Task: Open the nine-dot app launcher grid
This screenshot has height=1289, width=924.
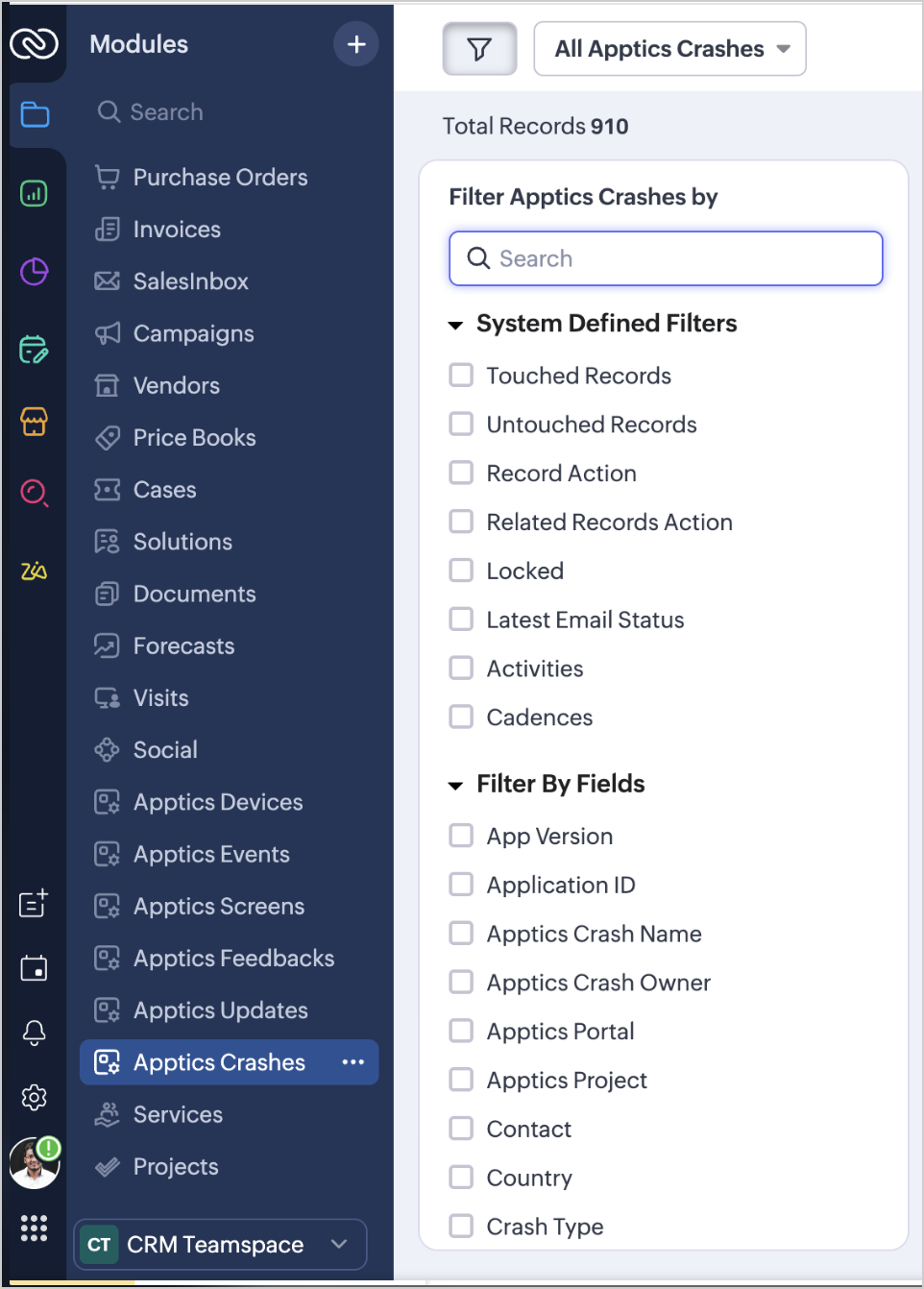Action: point(34,1228)
